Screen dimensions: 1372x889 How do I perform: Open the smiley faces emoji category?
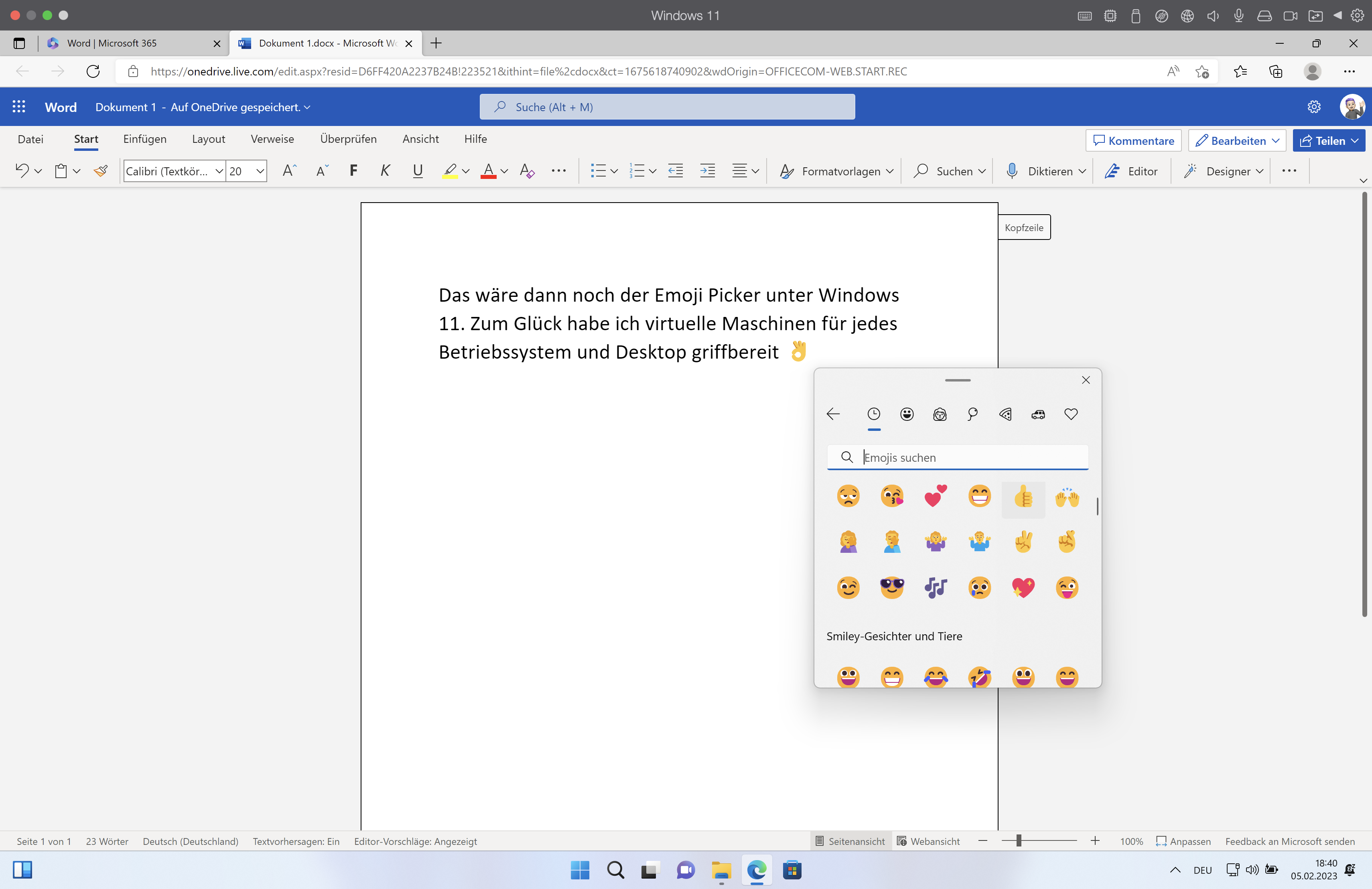(x=907, y=414)
